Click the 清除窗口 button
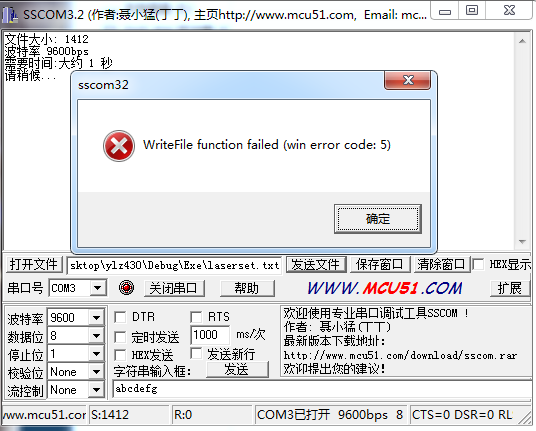Image resolution: width=536 pixels, height=431 pixels. (x=441, y=264)
